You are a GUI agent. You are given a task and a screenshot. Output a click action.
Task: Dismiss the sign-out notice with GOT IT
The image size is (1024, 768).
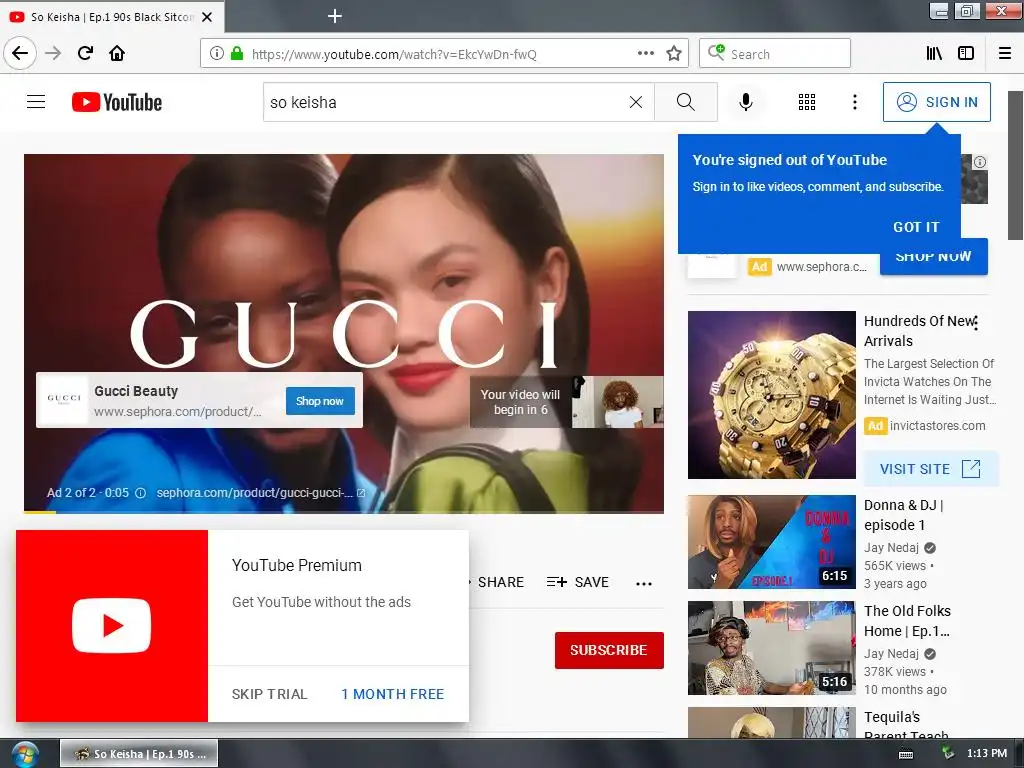[916, 227]
